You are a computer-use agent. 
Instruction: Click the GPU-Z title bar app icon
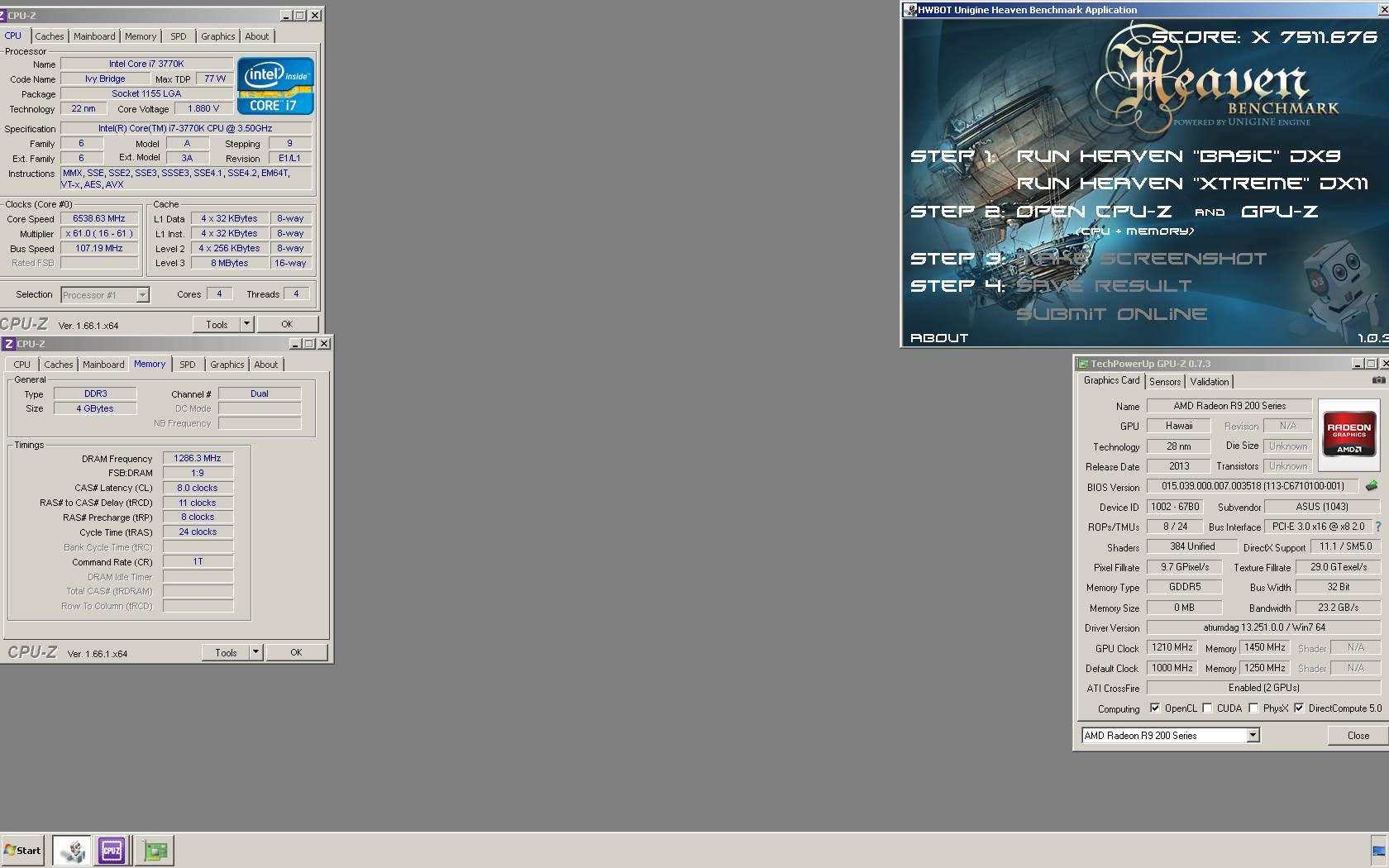click(1082, 364)
